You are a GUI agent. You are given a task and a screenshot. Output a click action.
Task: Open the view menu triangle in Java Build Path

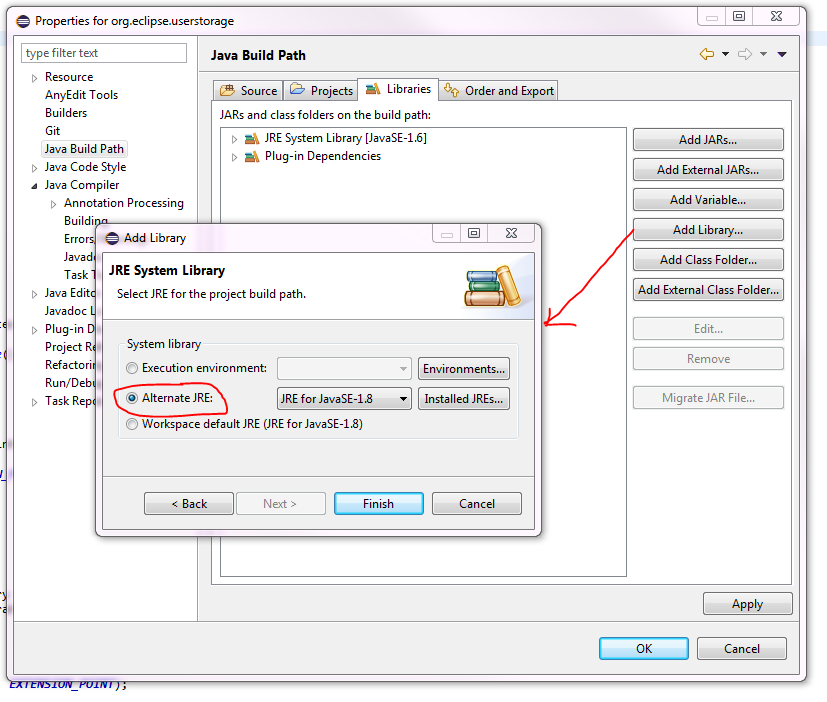click(782, 54)
